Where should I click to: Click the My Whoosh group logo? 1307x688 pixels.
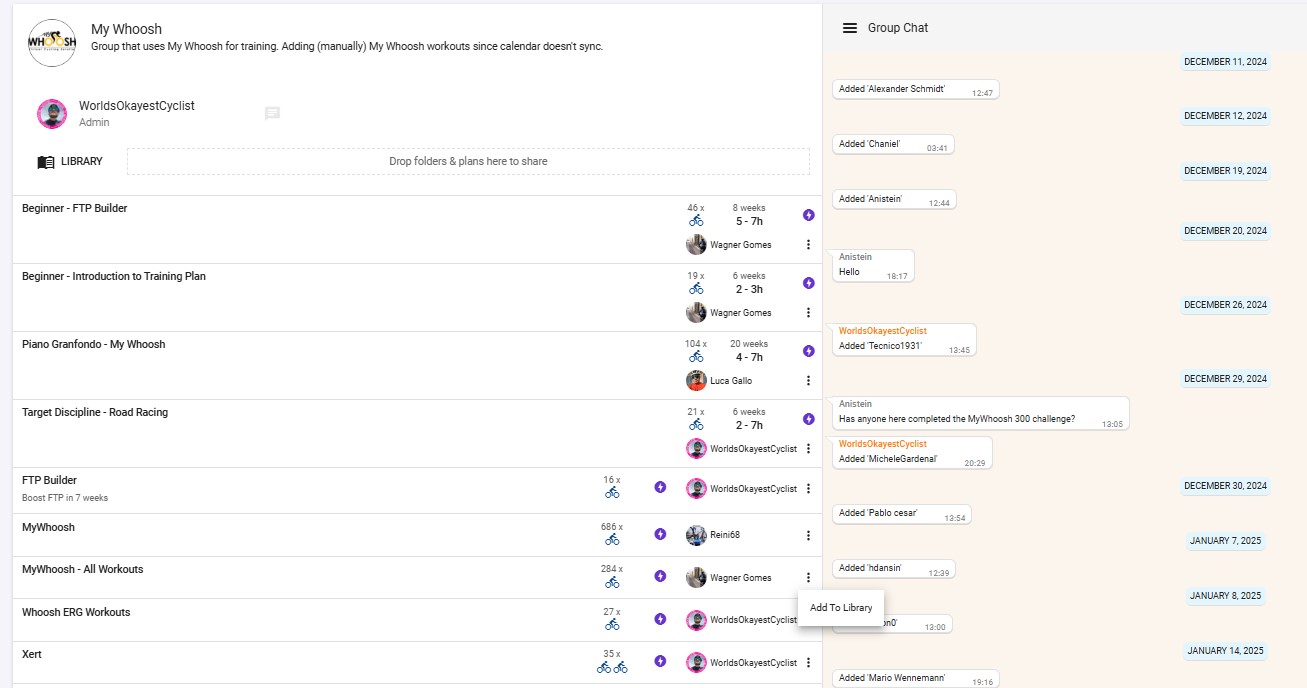52,42
